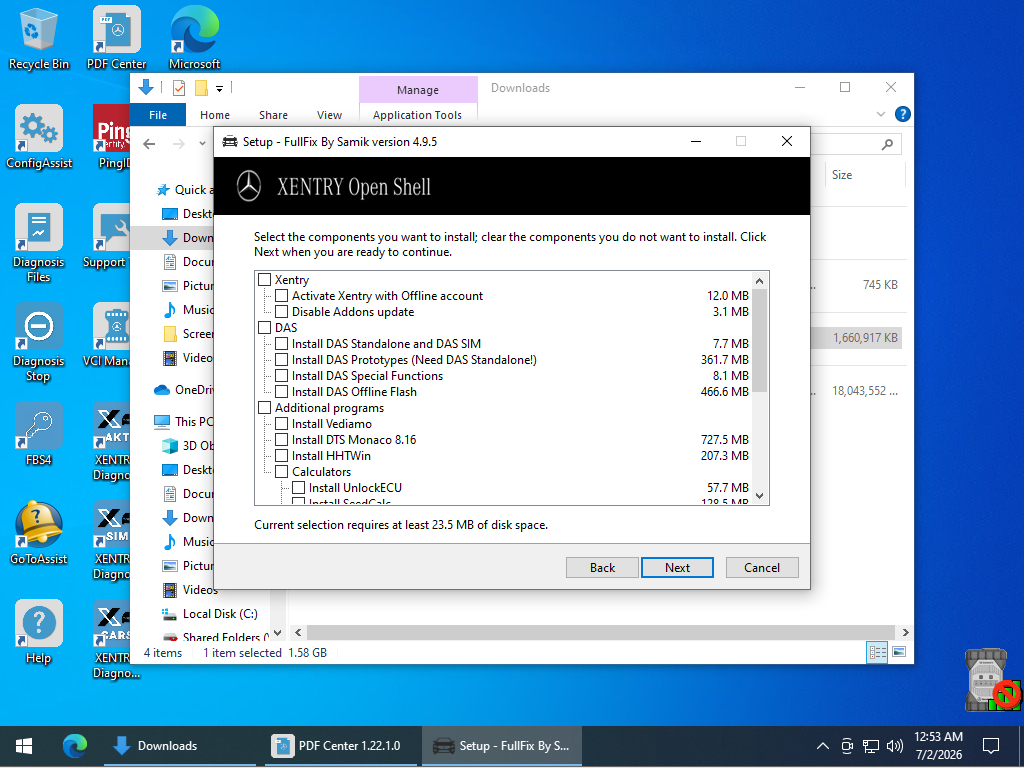The width and height of the screenshot is (1024, 768).
Task: Open PDF Center desktop shortcut
Action: pyautogui.click(x=116, y=38)
